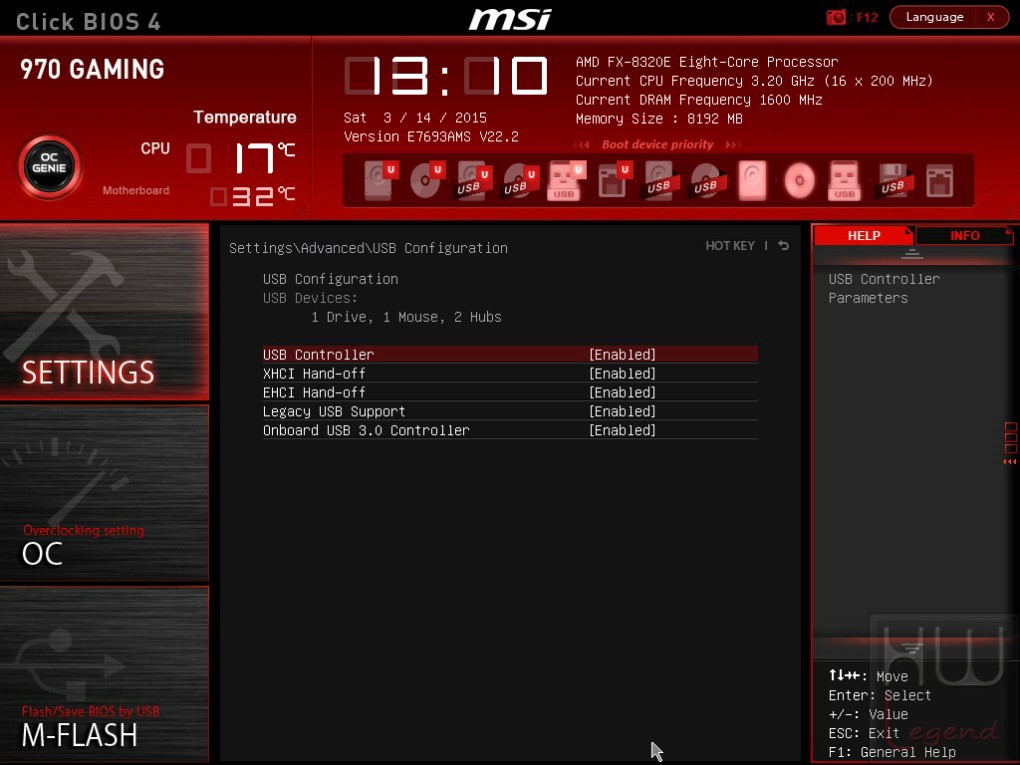Click the left arrows beside Boot device priority
Screen dimensions: 1020x765
(x=582, y=144)
